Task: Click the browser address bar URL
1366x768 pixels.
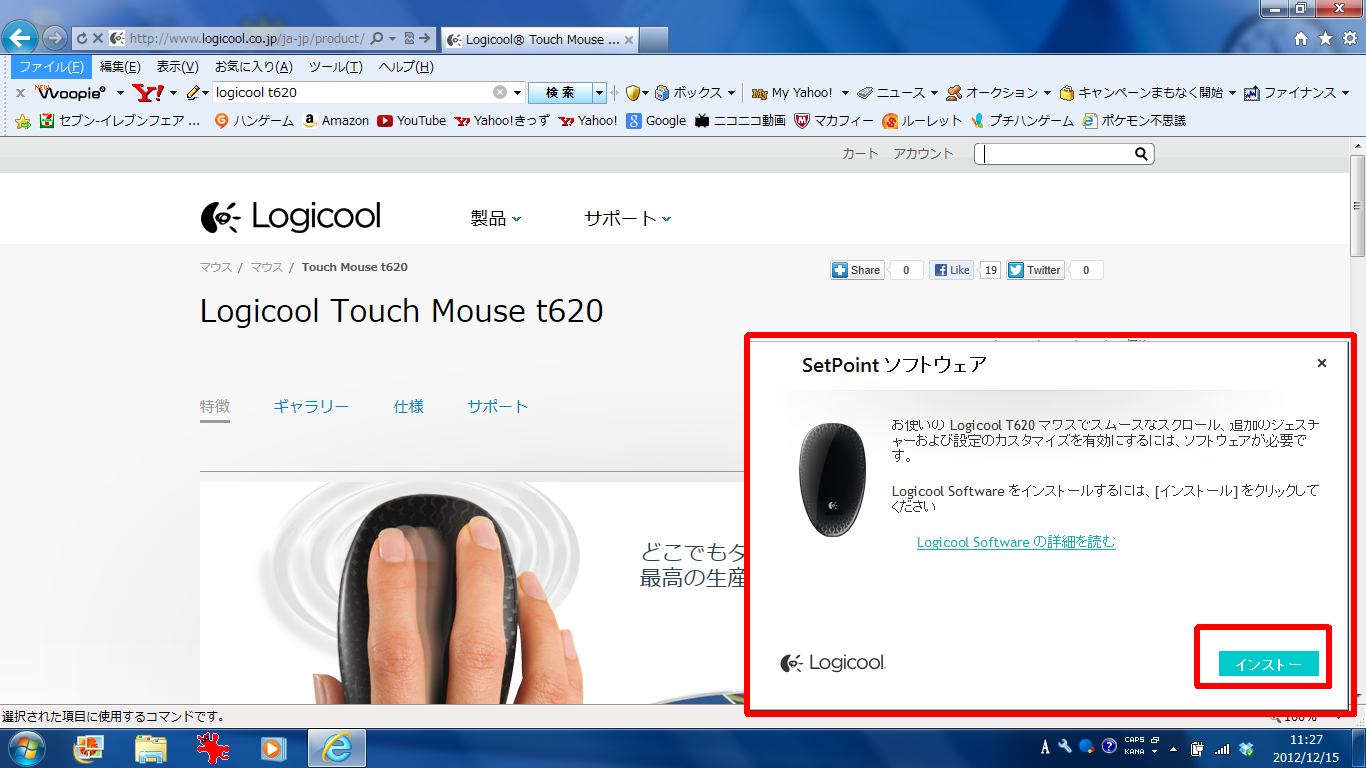Action: (246, 39)
